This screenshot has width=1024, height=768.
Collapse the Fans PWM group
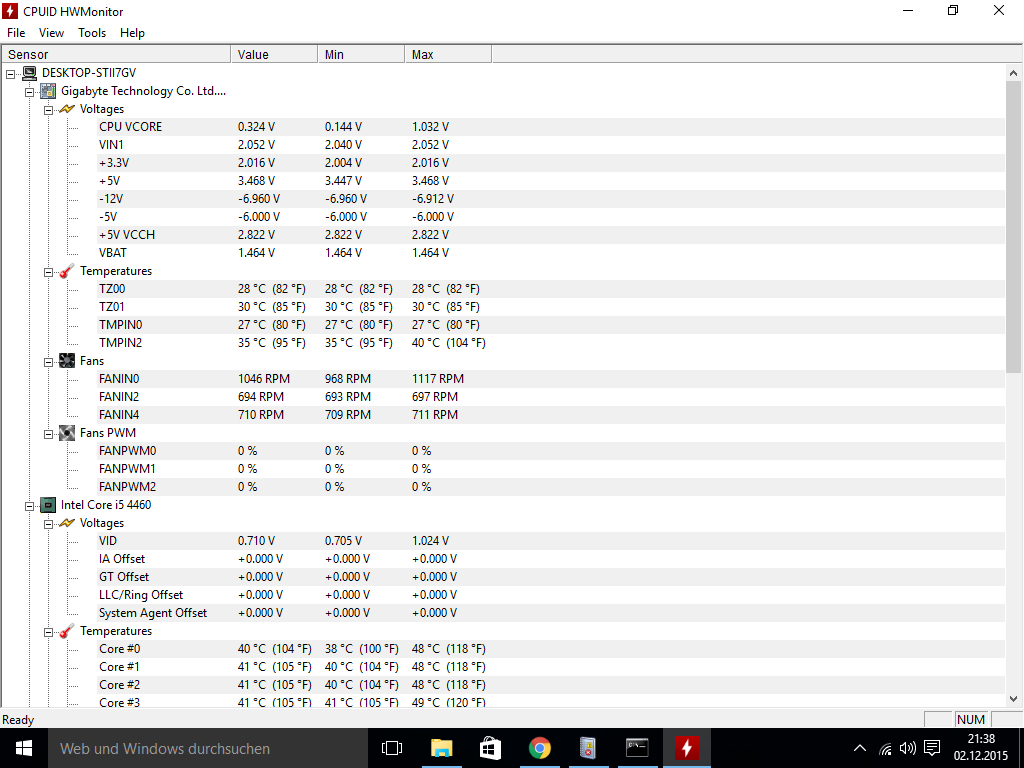(x=48, y=434)
